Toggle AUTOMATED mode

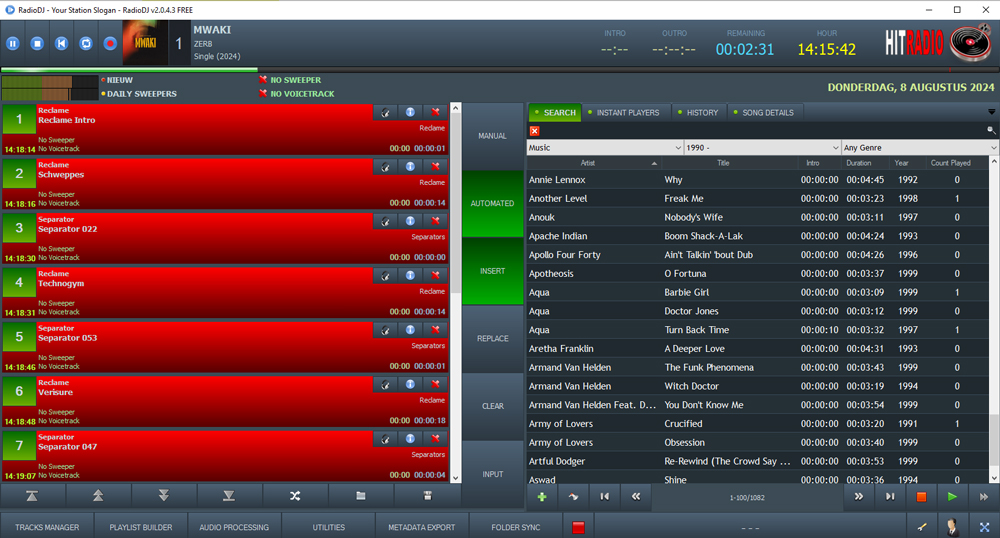pos(492,203)
